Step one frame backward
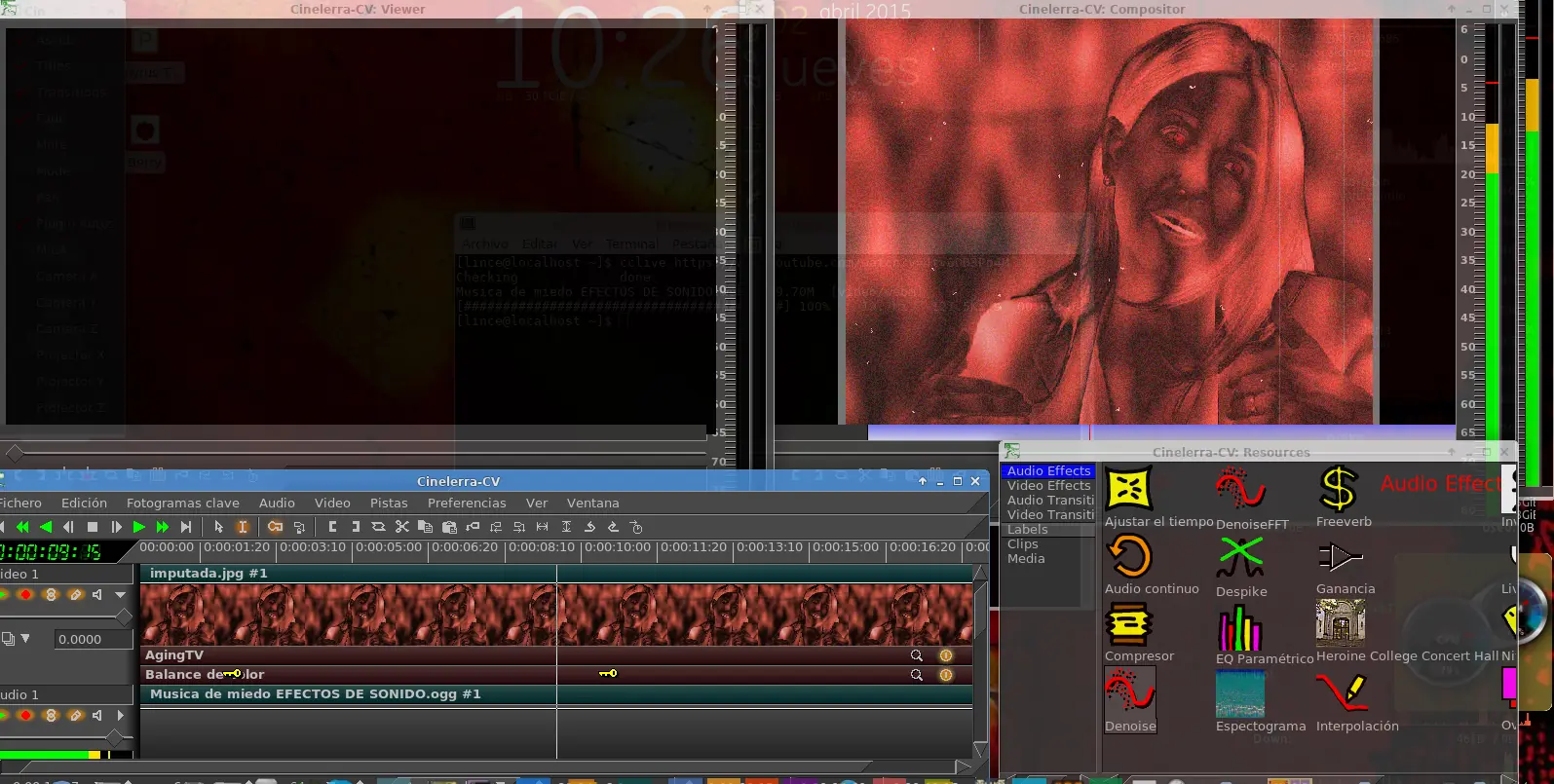Image resolution: width=1554 pixels, height=784 pixels. click(68, 527)
